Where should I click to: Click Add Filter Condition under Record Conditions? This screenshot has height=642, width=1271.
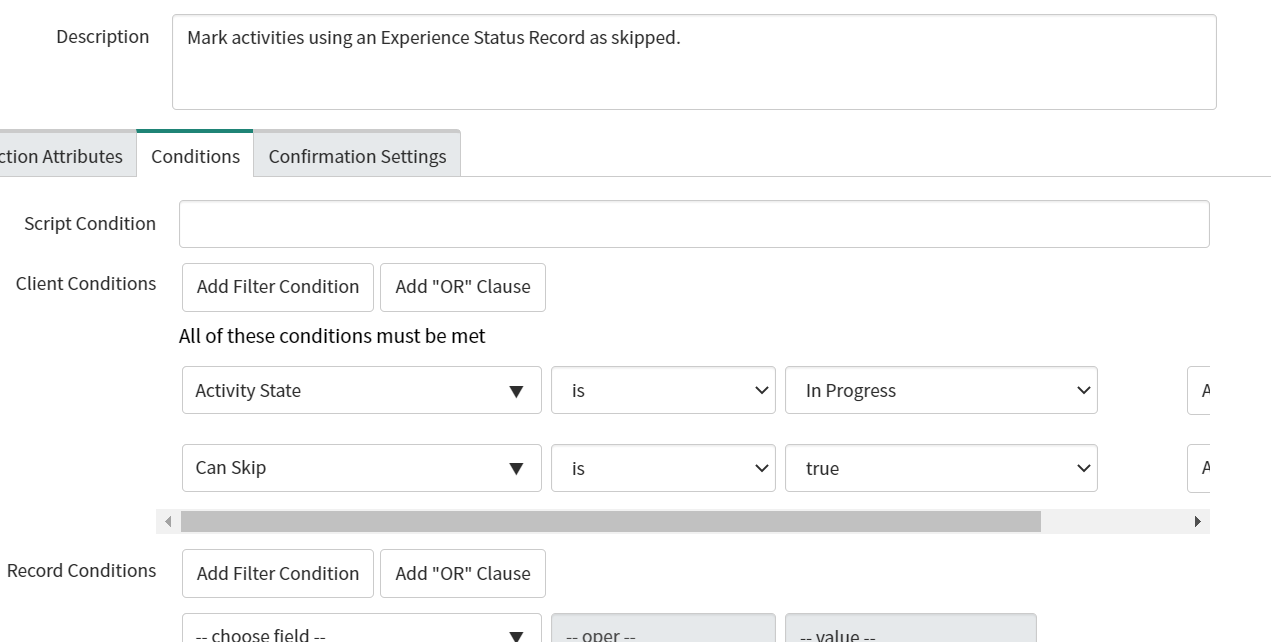[277, 573]
